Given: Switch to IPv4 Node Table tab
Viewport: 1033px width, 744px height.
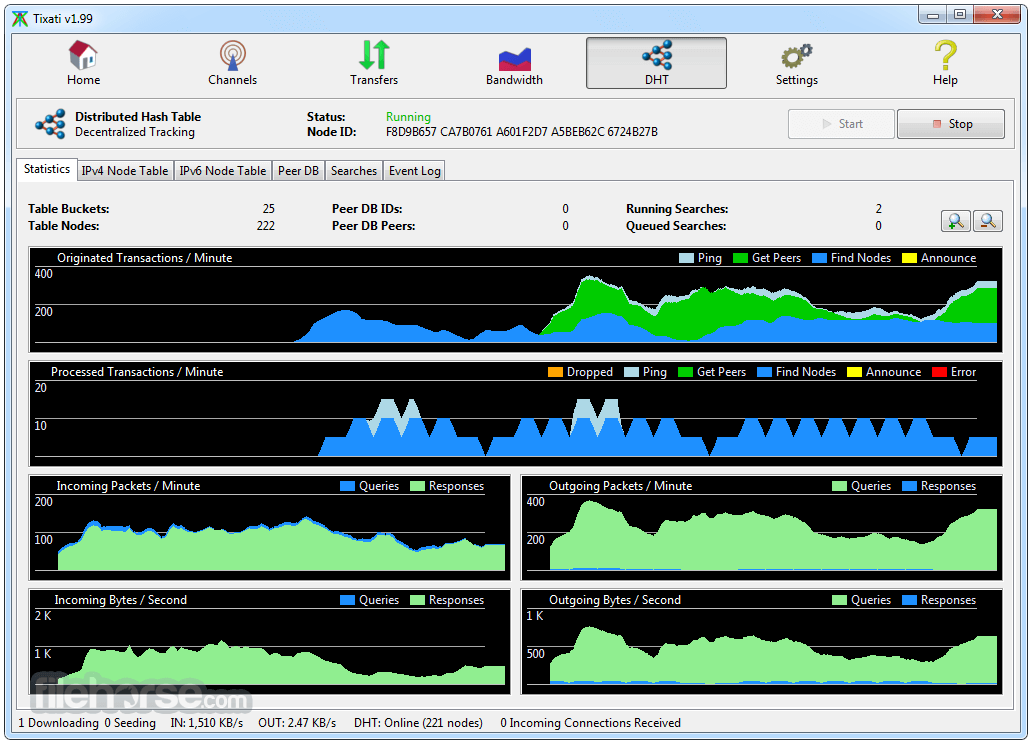Looking at the screenshot, I should (125, 171).
